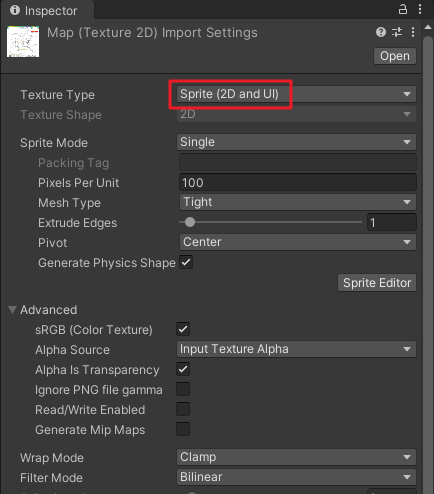Open the Filter Mode dropdown
The image size is (434, 494).
pyautogui.click(x=296, y=477)
